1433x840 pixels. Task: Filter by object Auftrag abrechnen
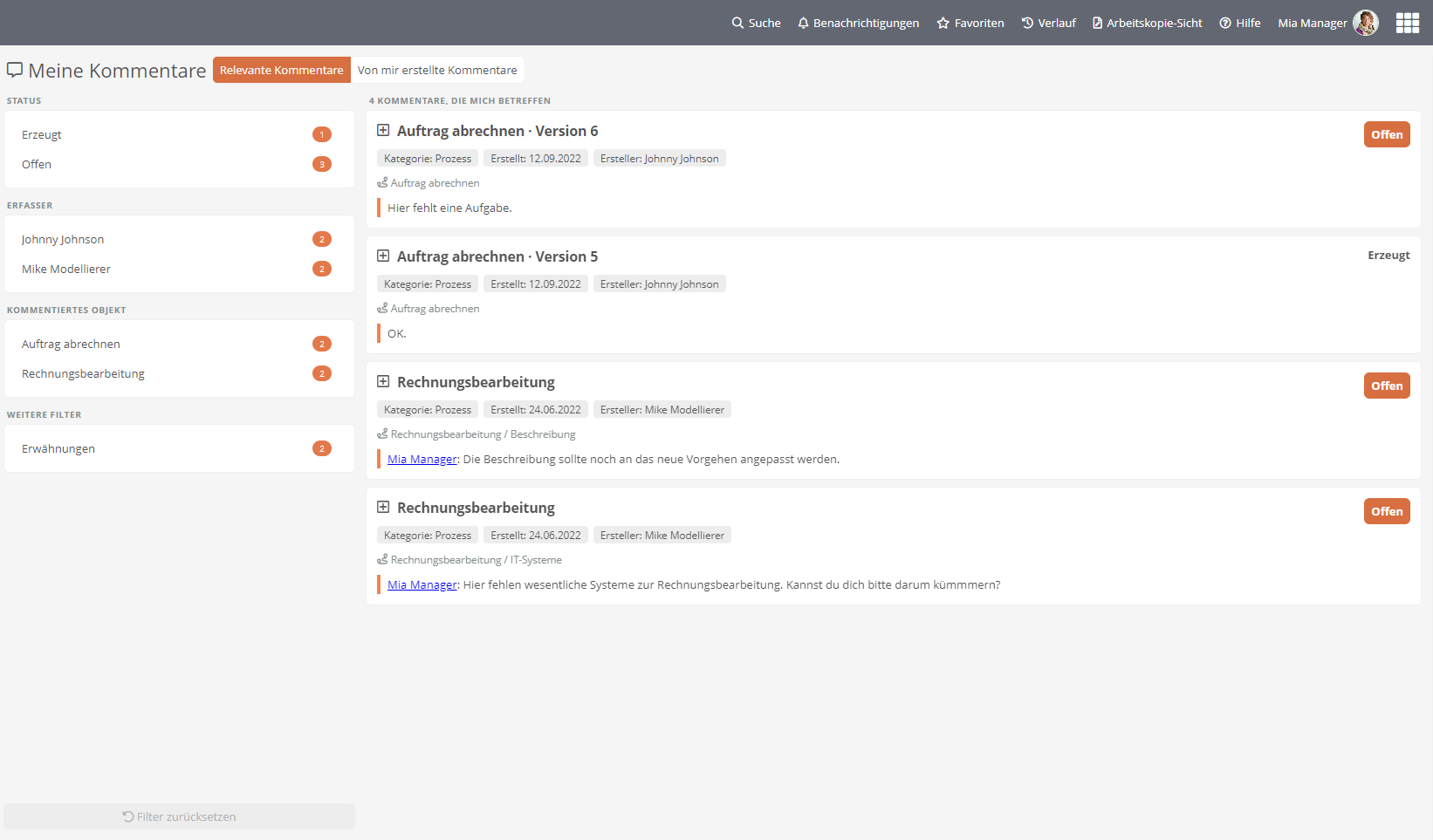[x=179, y=344]
